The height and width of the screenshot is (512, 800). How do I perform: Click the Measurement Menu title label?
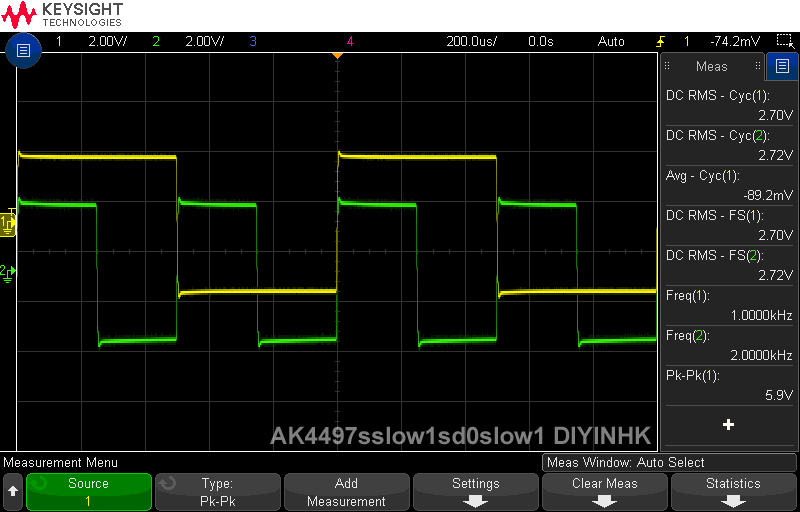coord(60,463)
